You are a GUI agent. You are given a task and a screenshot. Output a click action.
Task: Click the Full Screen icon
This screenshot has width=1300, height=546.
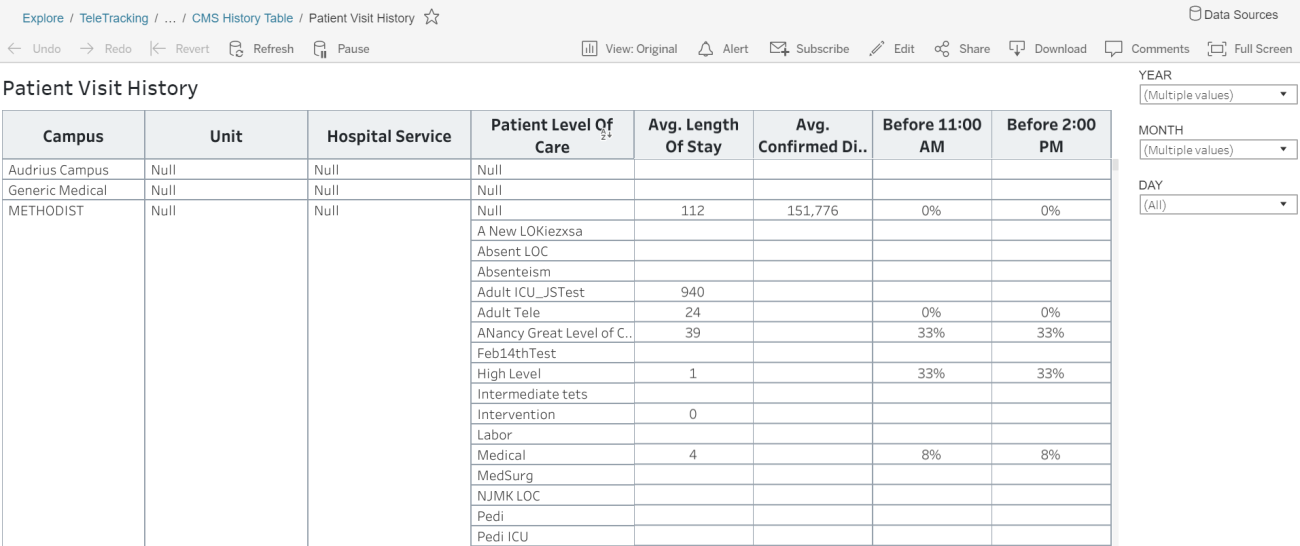point(1217,49)
